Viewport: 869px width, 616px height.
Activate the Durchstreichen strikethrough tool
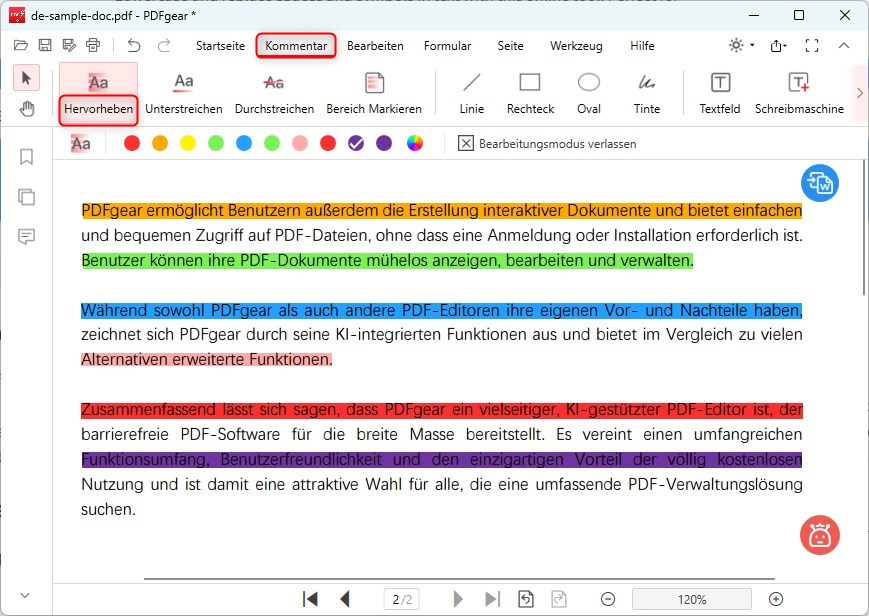[274, 93]
